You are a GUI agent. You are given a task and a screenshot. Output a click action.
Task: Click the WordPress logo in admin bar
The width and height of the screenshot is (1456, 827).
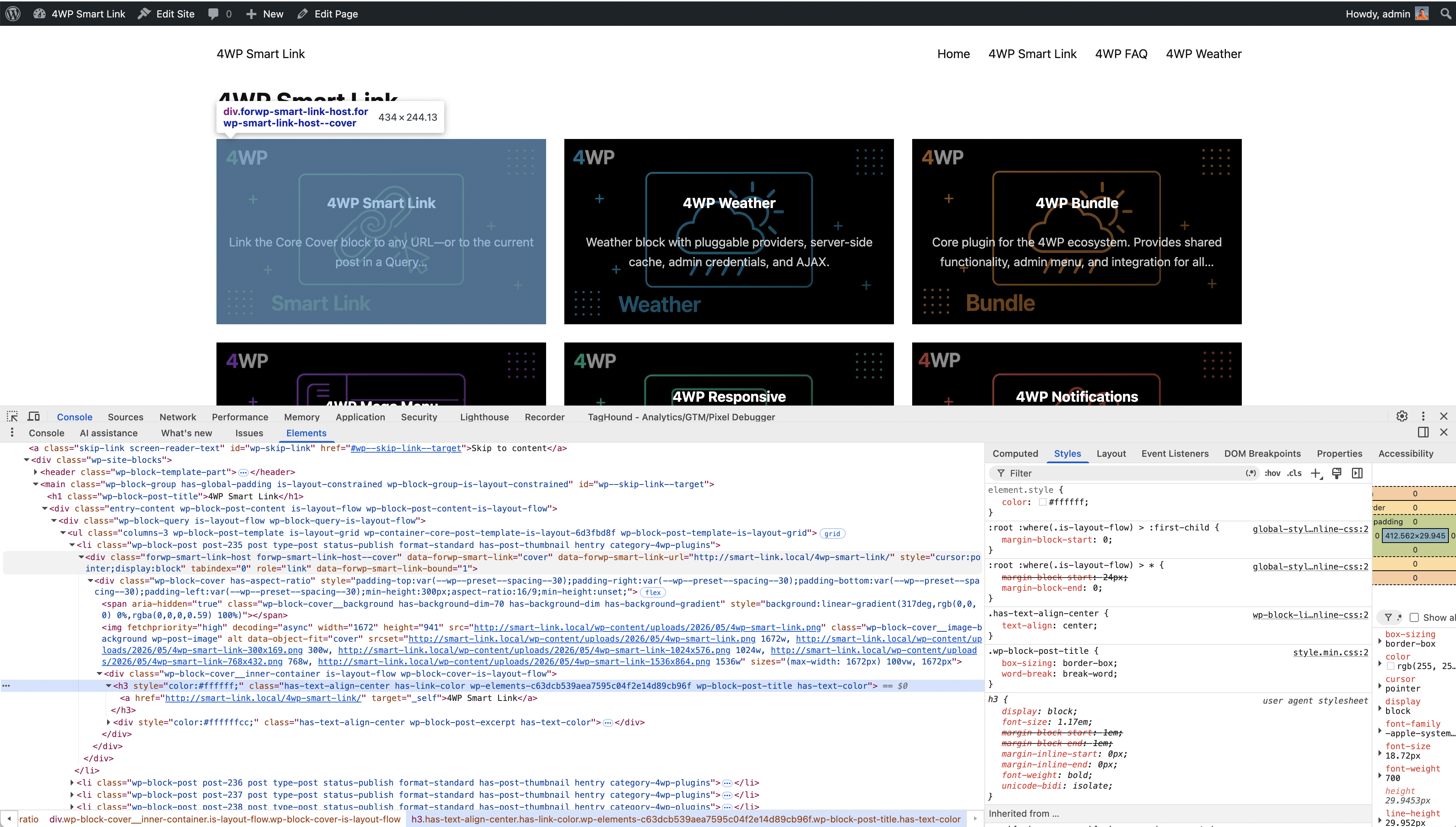13,14
